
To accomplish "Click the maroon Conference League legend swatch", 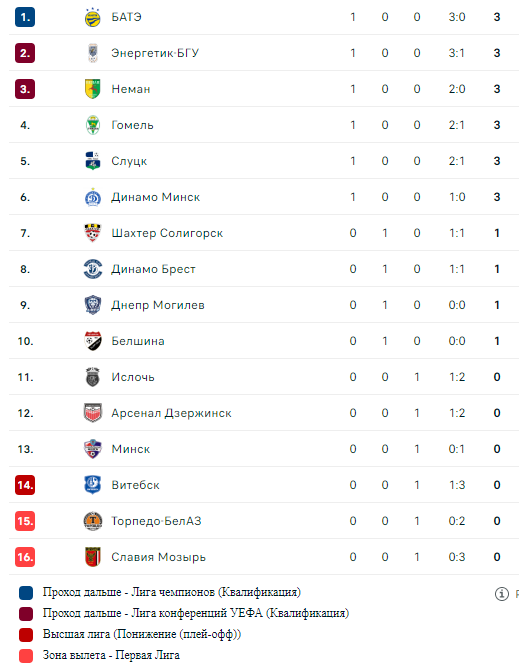I will pyautogui.click(x=26, y=614).
